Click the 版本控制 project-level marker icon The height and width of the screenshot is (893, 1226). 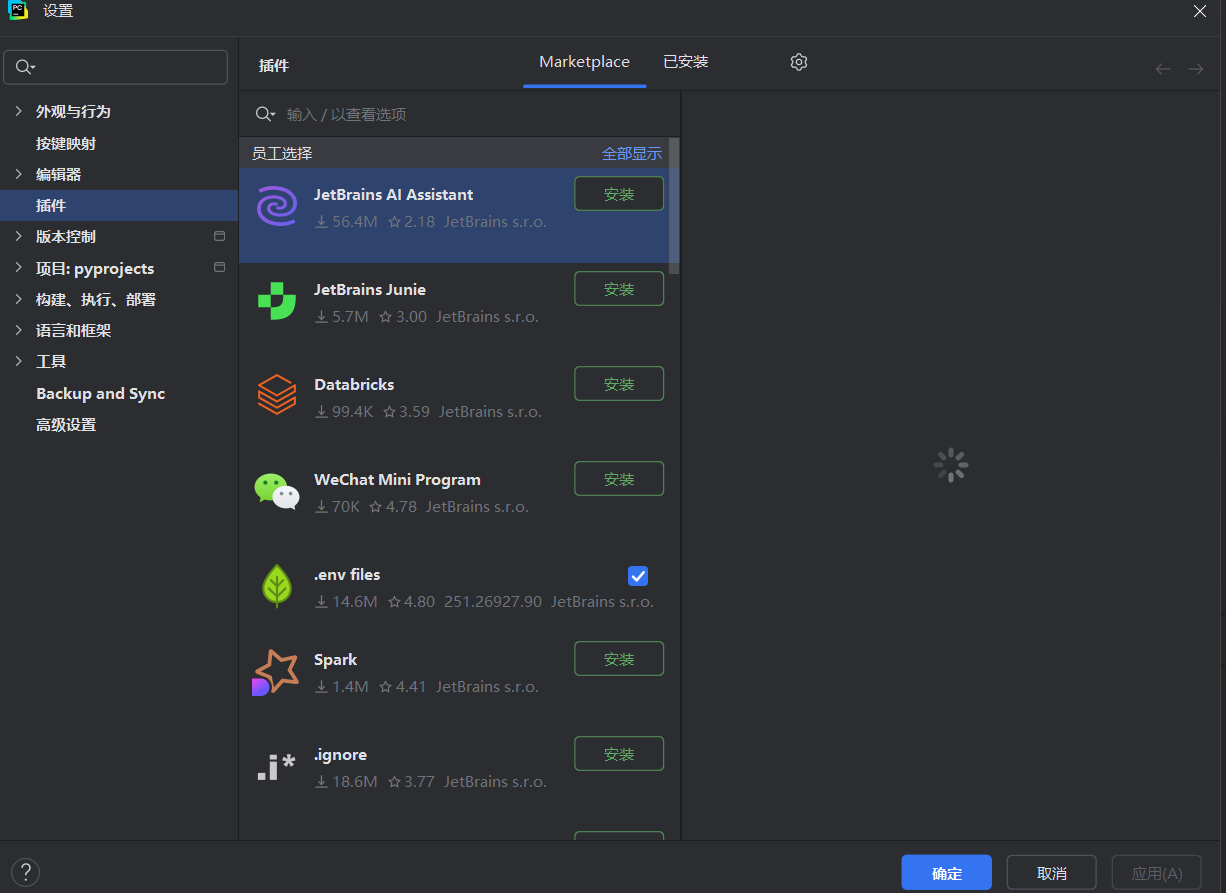pyautogui.click(x=220, y=237)
